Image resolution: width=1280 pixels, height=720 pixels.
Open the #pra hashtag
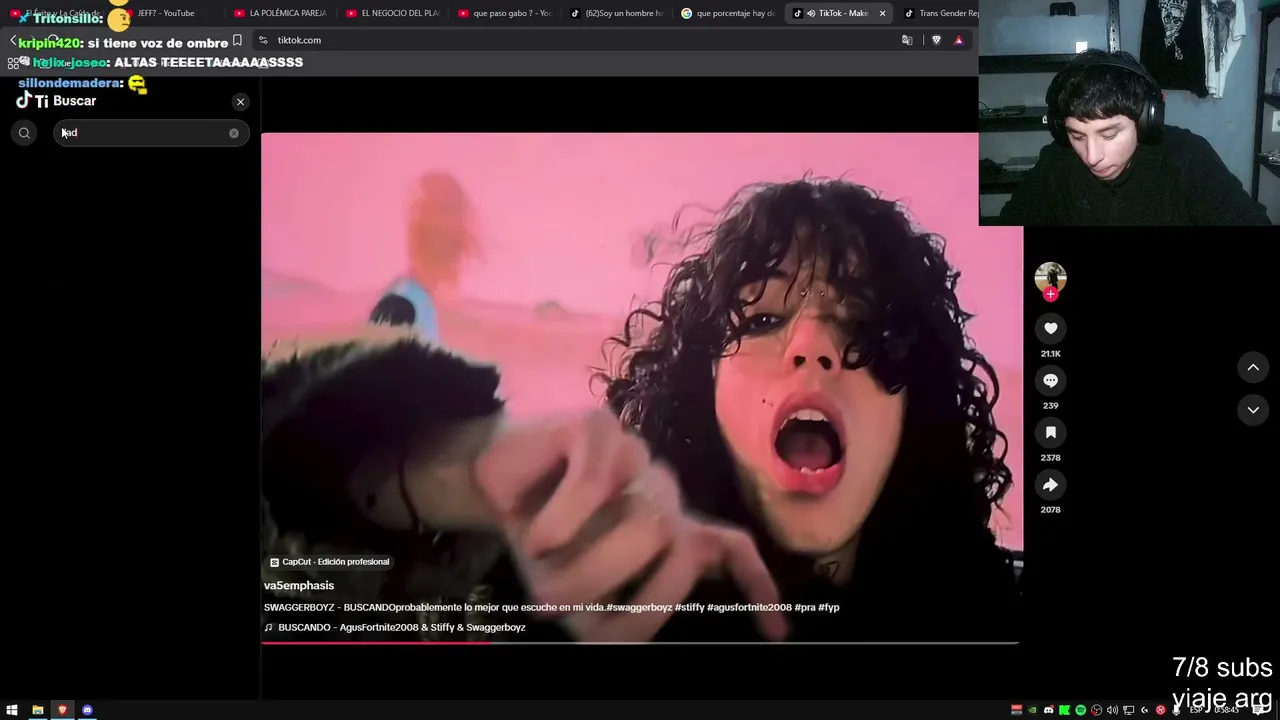tap(804, 607)
